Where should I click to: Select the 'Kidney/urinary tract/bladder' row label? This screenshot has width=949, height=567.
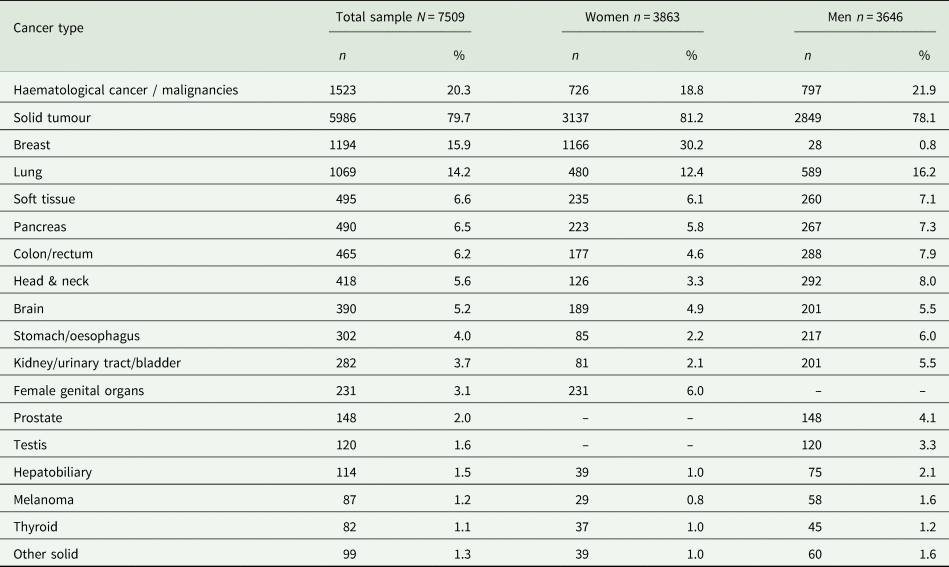(97, 363)
